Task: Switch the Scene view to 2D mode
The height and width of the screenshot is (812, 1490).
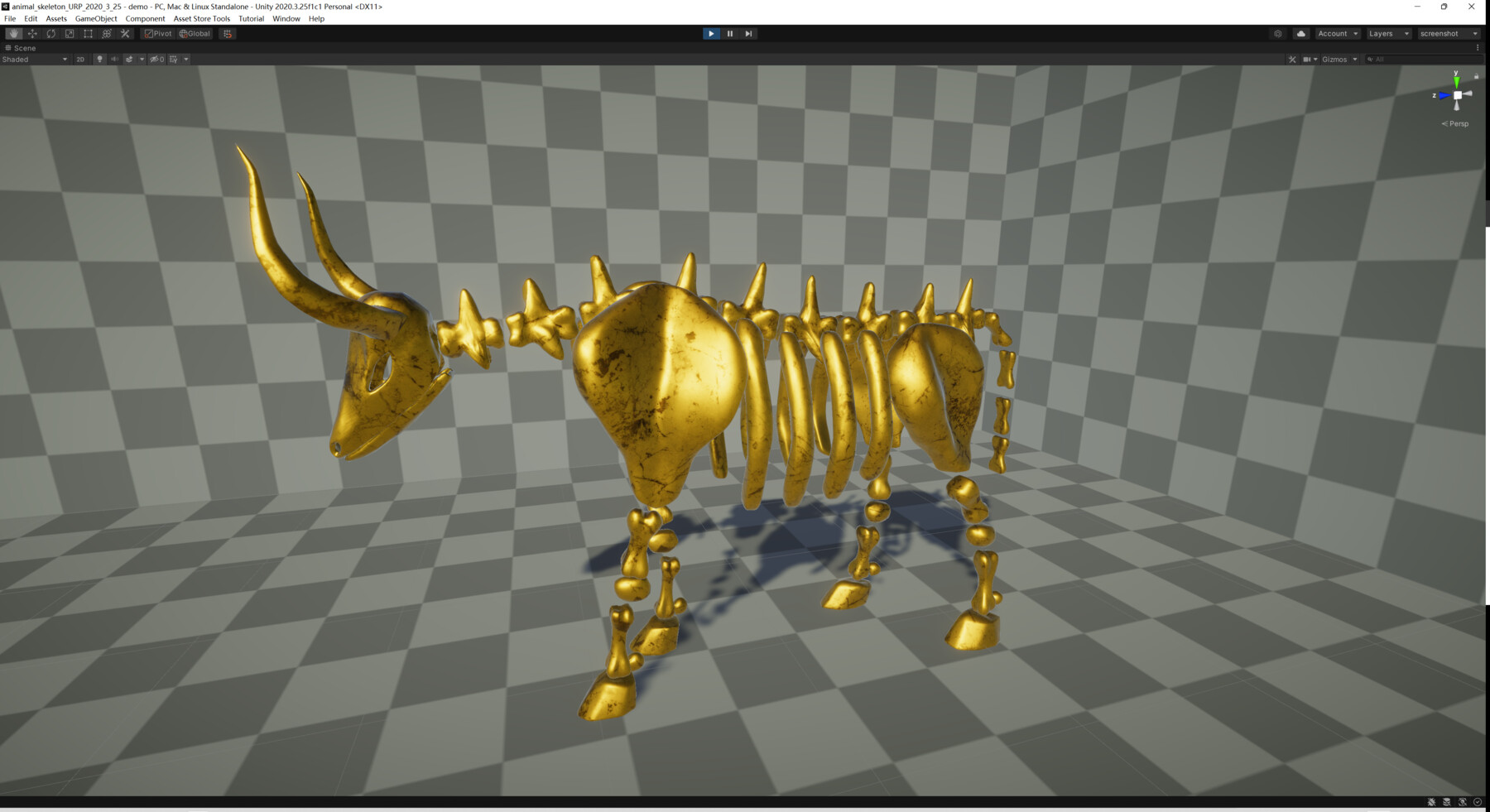Action: [x=80, y=59]
